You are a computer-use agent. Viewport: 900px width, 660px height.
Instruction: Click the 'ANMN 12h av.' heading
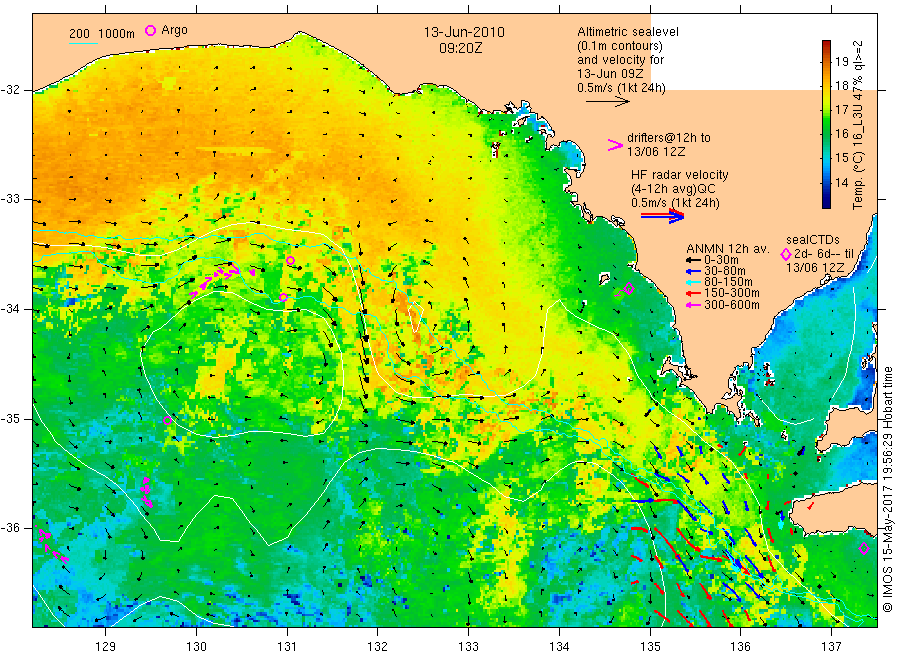pos(728,249)
